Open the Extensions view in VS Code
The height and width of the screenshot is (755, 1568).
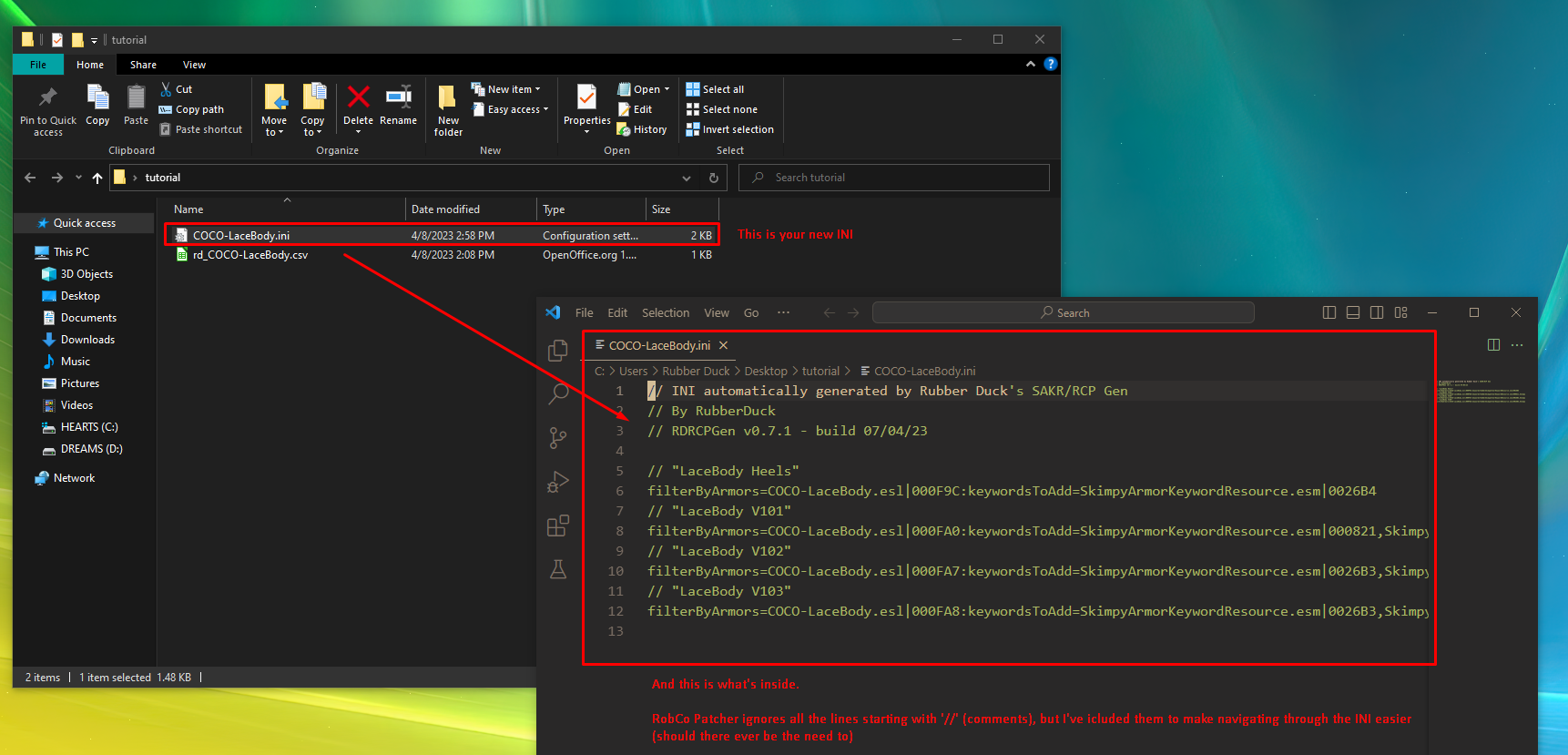point(558,525)
